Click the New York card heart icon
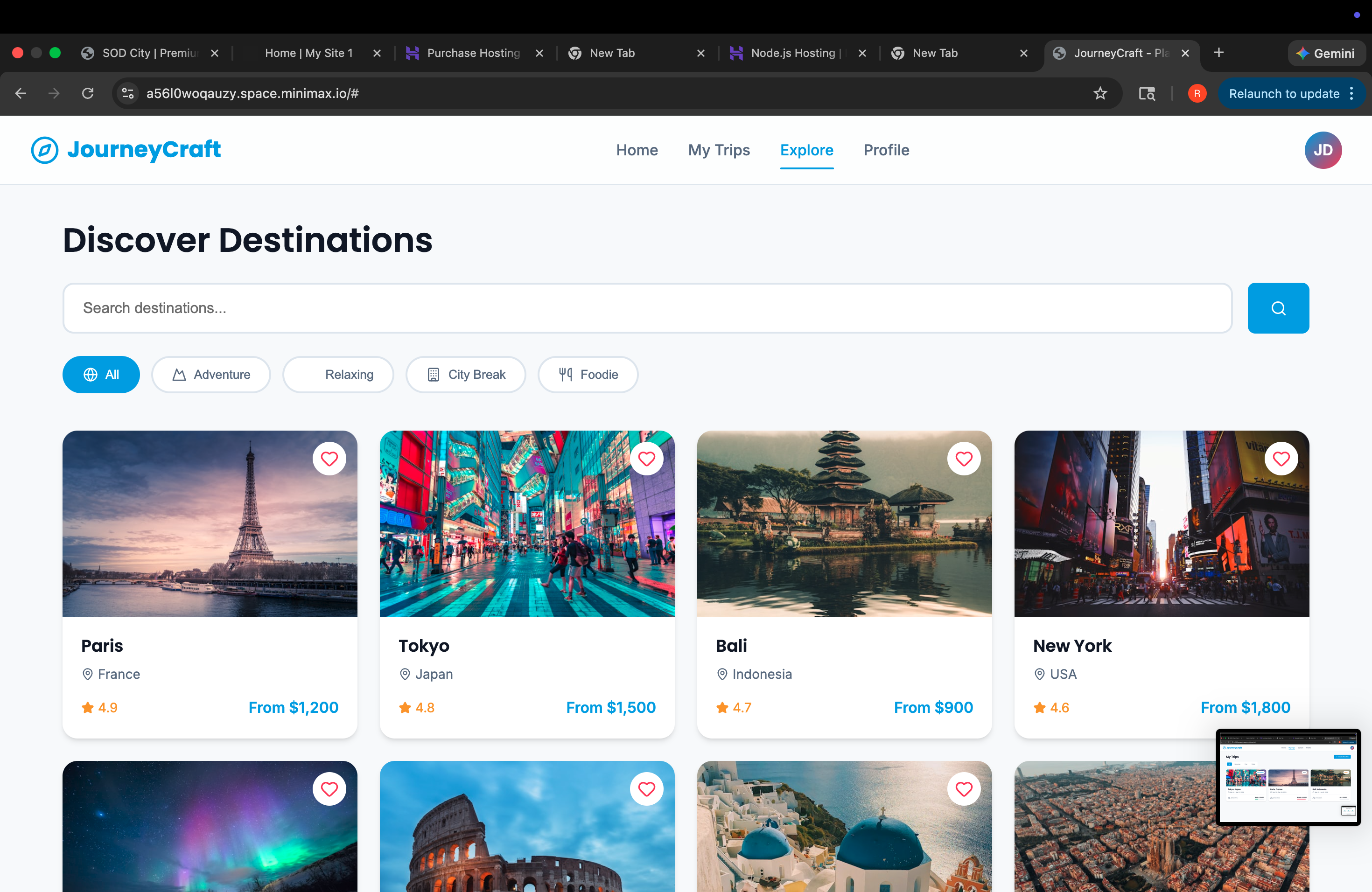 [1281, 459]
